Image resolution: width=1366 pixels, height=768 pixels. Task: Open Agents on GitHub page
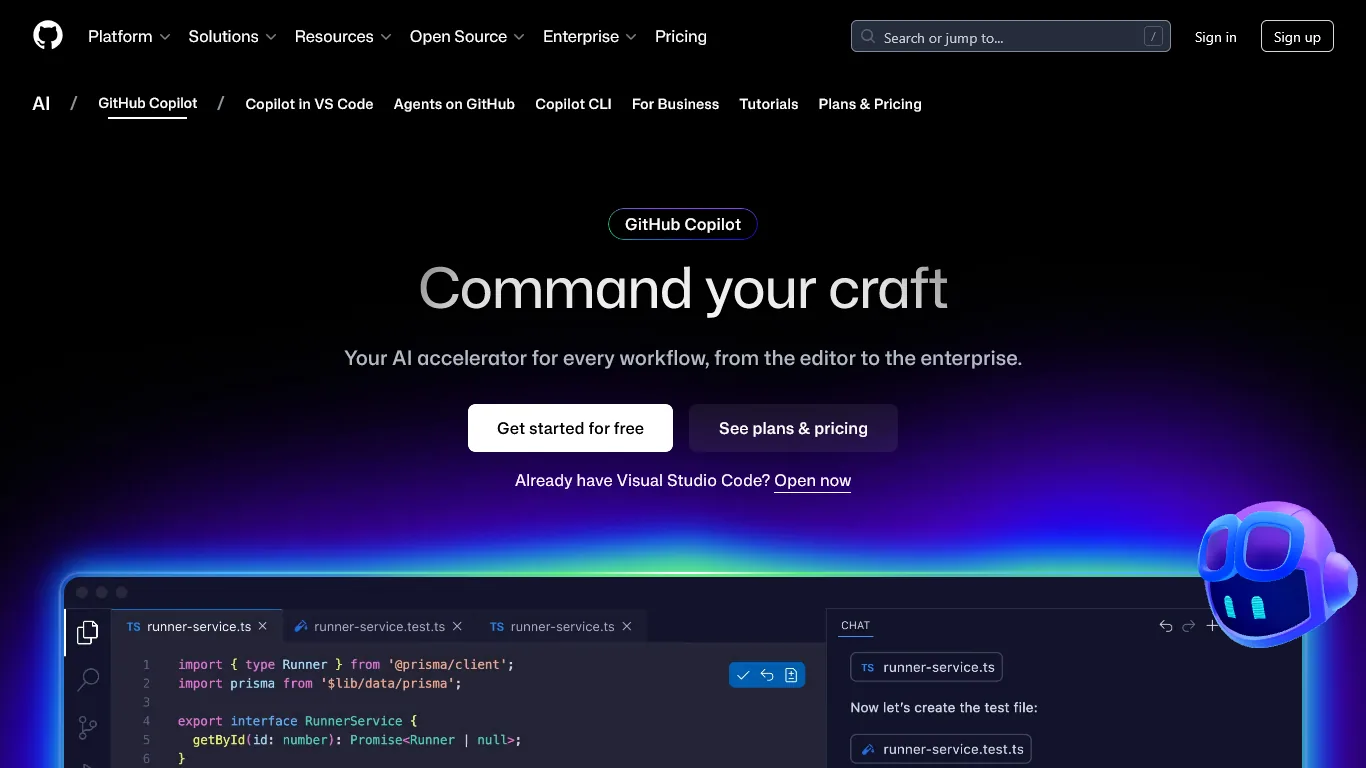(454, 104)
